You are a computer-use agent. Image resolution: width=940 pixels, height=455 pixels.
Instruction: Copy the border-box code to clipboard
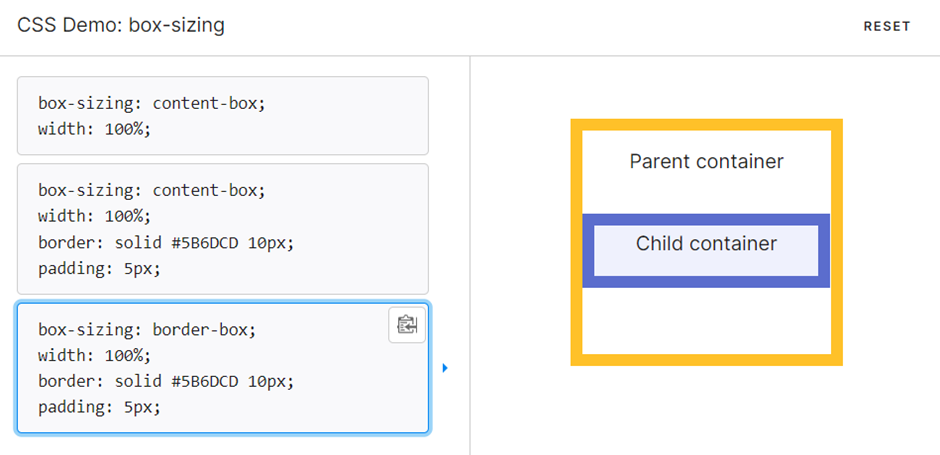(x=407, y=325)
